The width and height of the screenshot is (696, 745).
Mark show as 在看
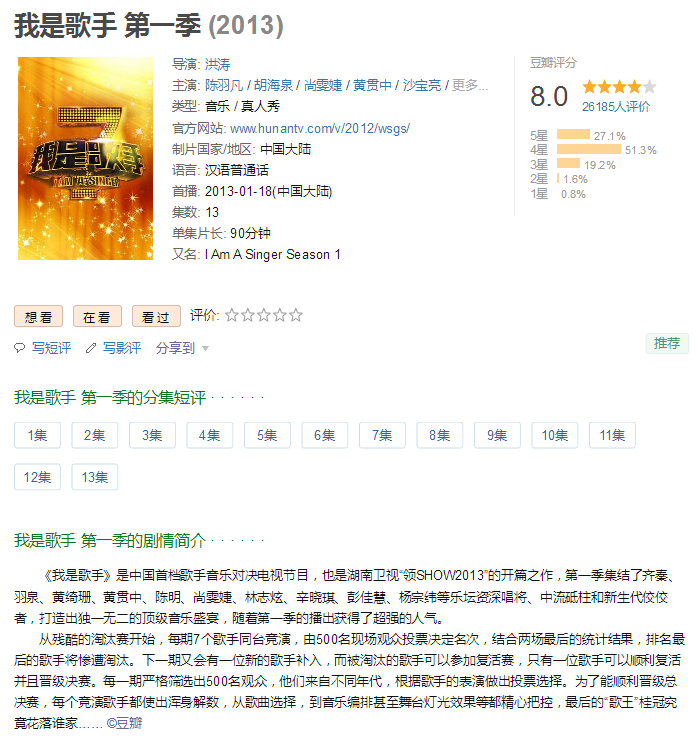pos(97,316)
